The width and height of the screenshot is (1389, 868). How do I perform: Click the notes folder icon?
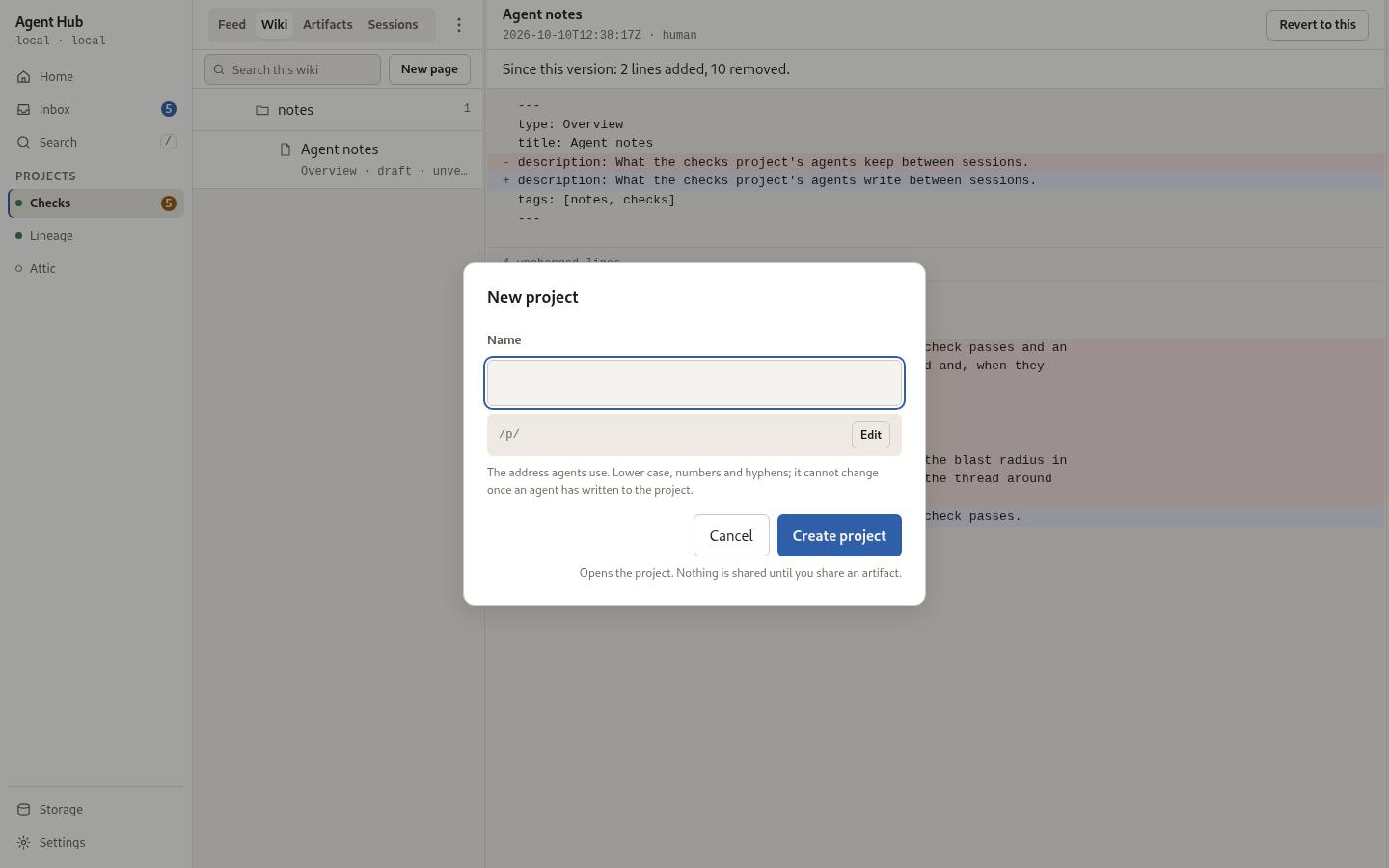coord(262,110)
